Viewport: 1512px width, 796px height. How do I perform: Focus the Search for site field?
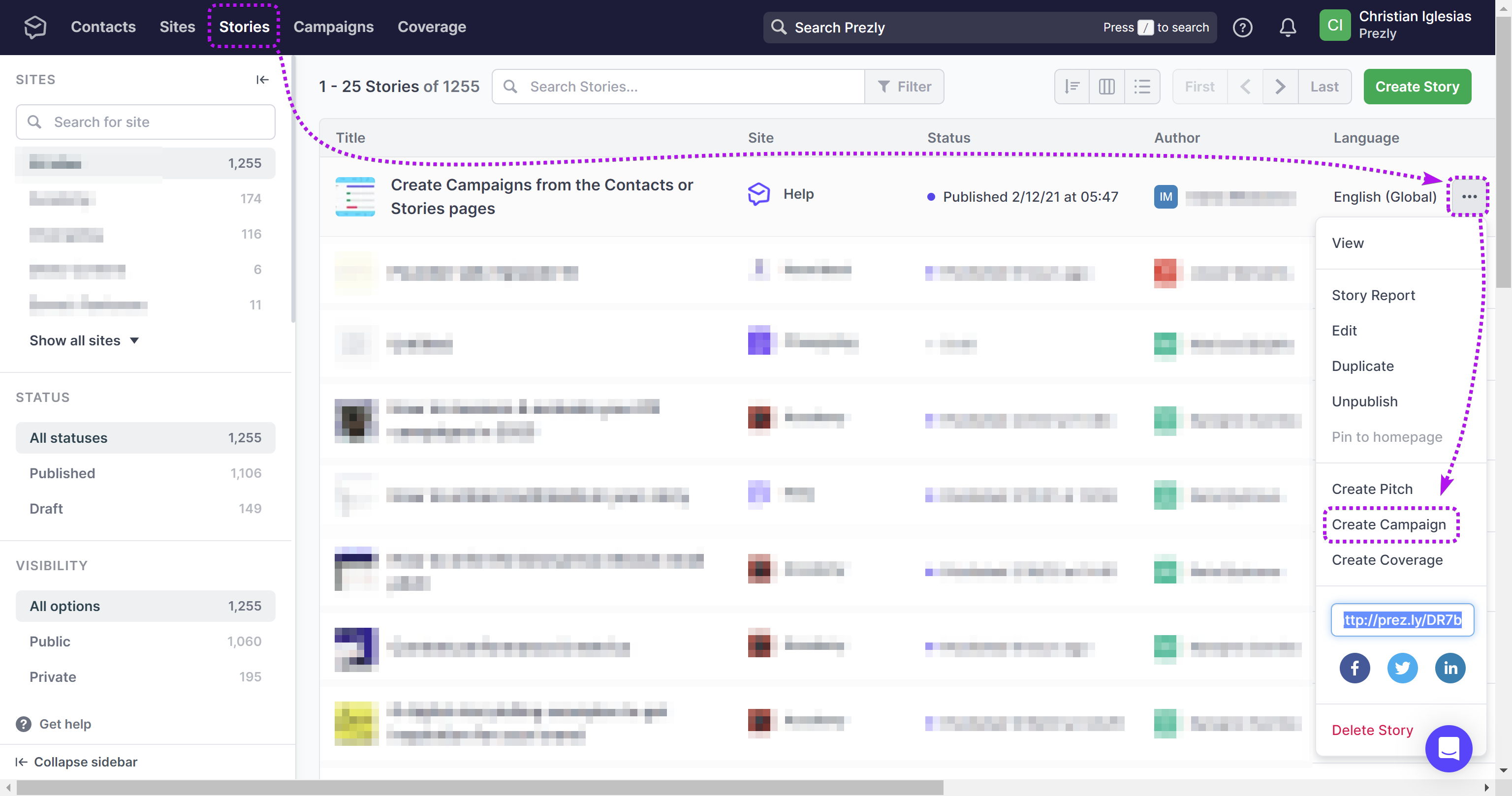[x=146, y=122]
